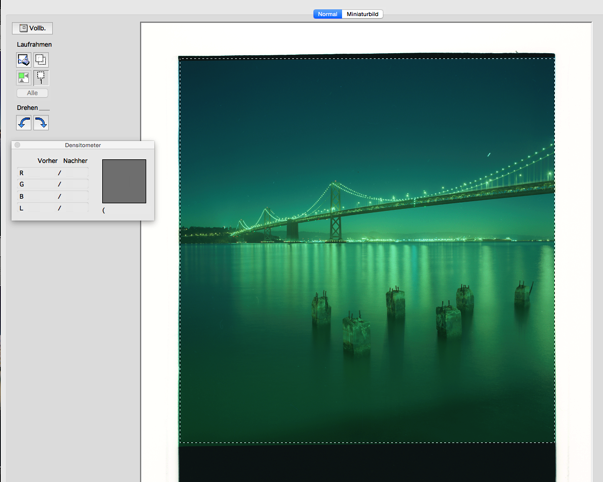
Task: Rotate image left with counterclockwise arrow
Action: click(24, 123)
